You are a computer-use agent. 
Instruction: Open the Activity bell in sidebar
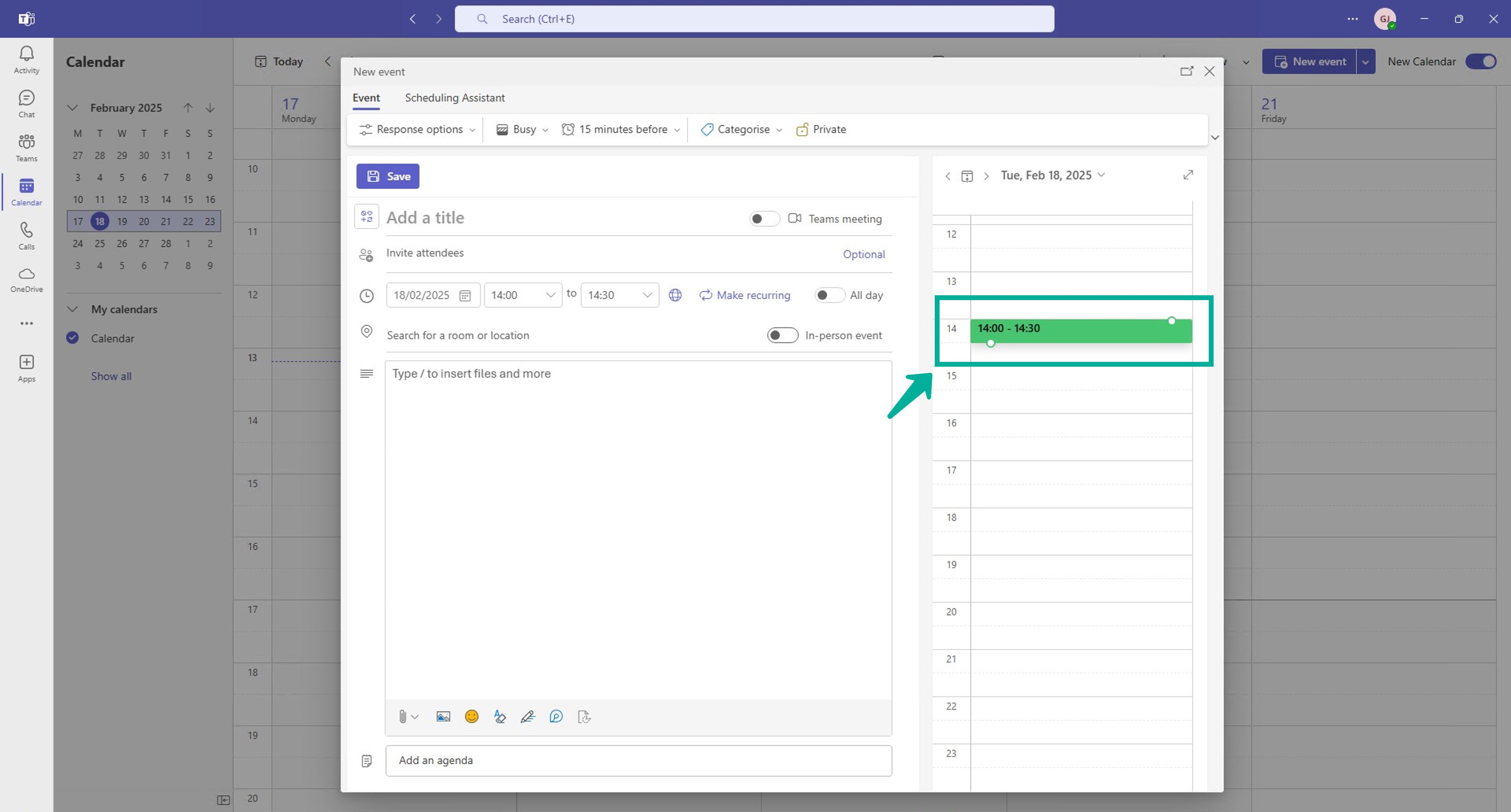[x=26, y=60]
